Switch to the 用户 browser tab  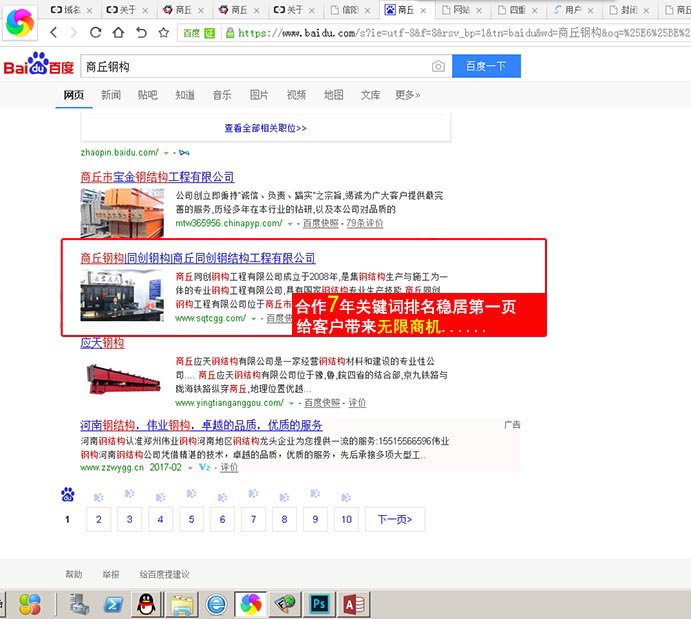[572, 10]
